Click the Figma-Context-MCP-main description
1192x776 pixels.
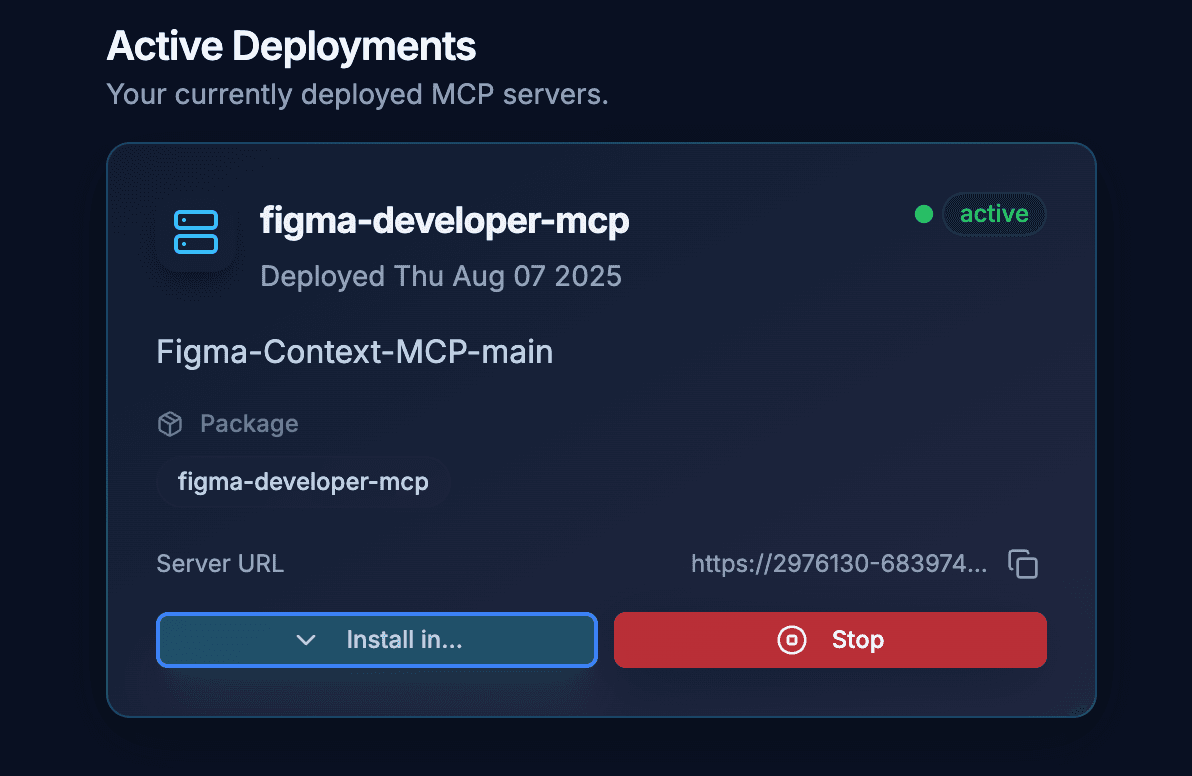tap(355, 352)
